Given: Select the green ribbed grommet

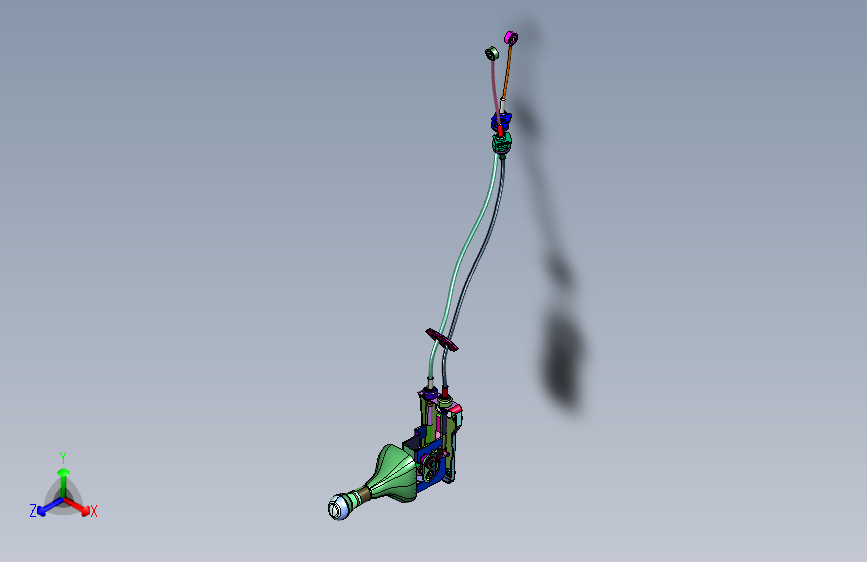Looking at the screenshot, I should (x=502, y=144).
